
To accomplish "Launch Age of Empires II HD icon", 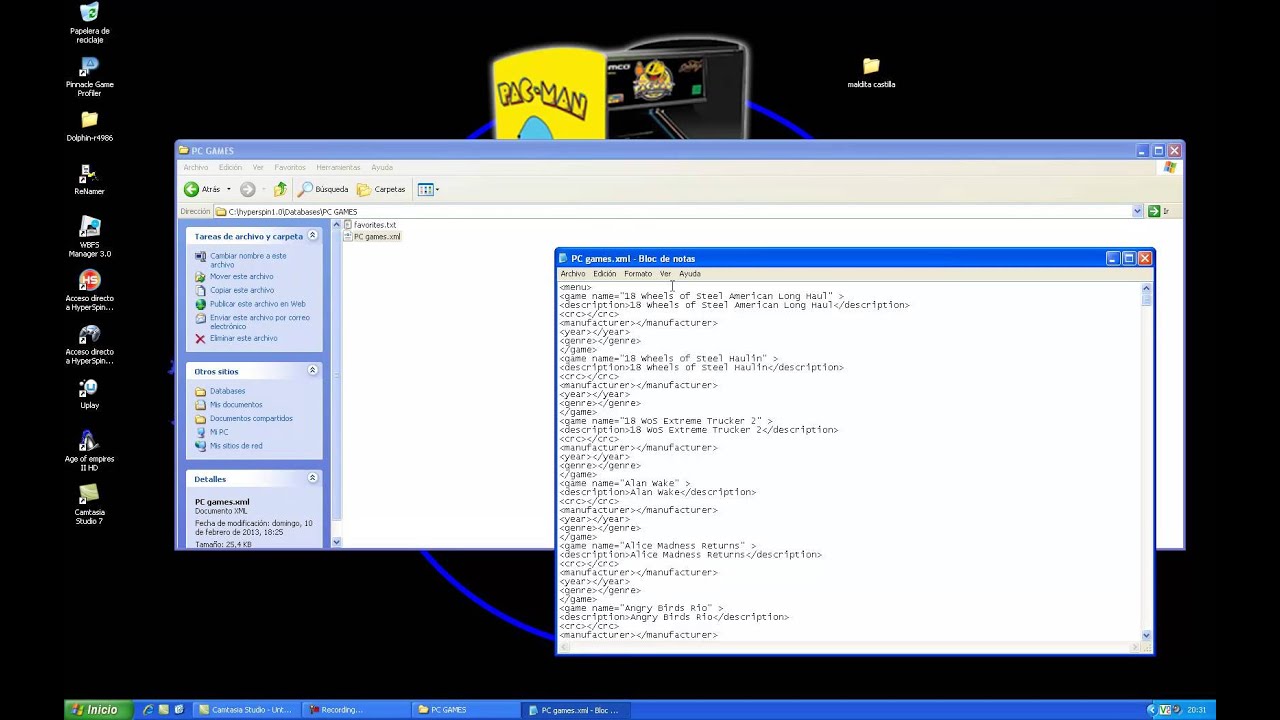I will 89,451.
